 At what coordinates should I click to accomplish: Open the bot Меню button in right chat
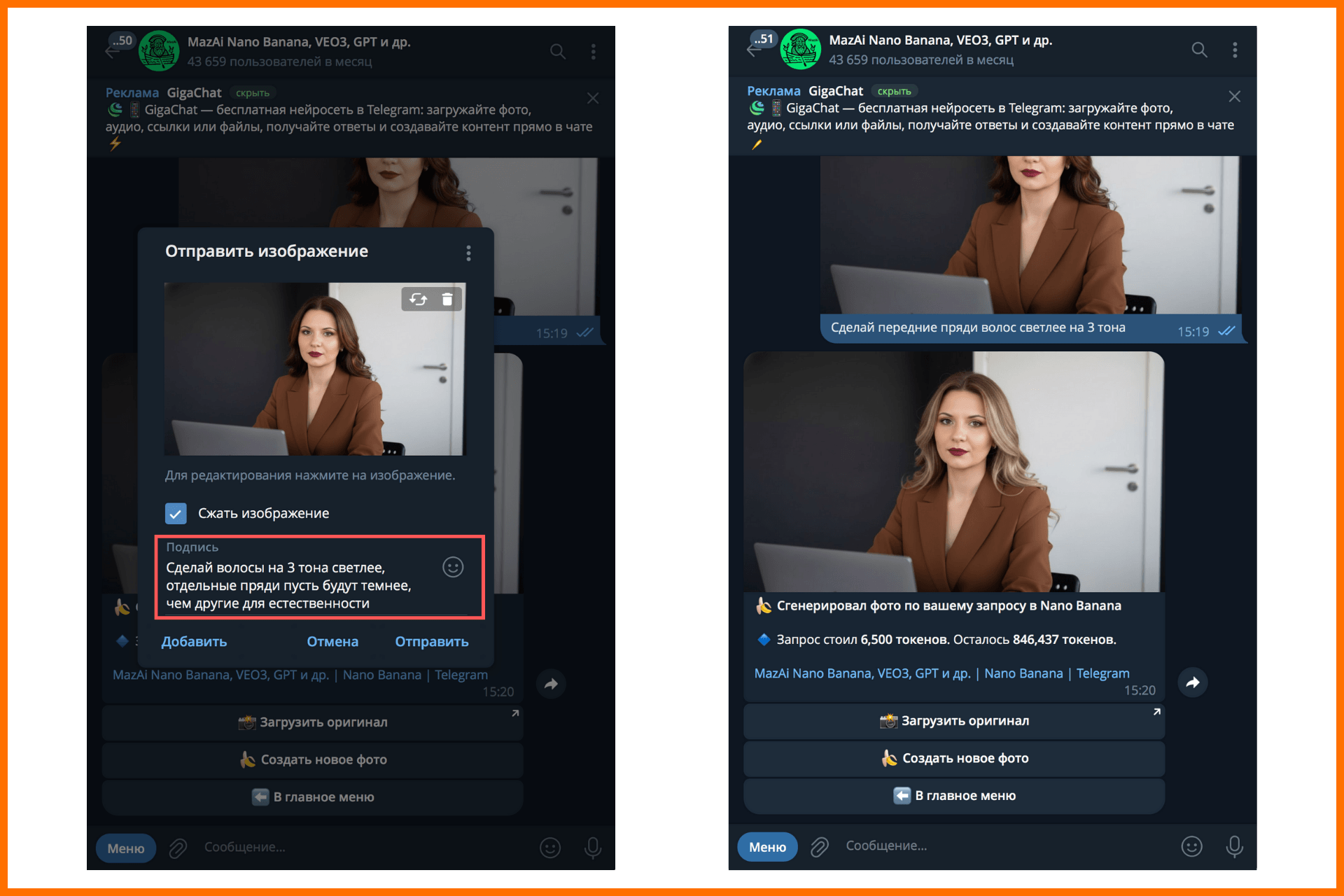(x=767, y=847)
